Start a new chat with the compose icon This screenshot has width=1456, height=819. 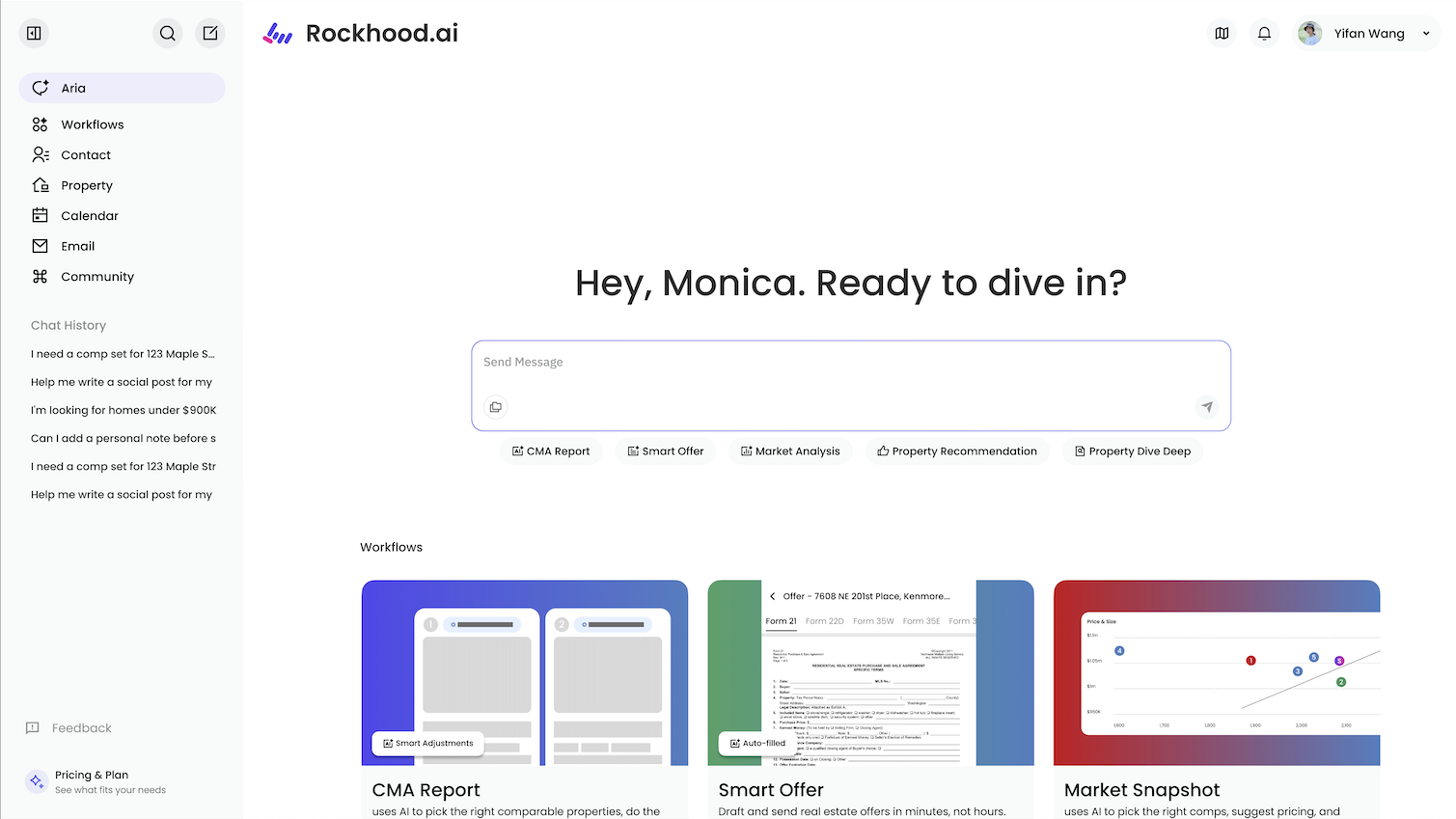click(210, 33)
